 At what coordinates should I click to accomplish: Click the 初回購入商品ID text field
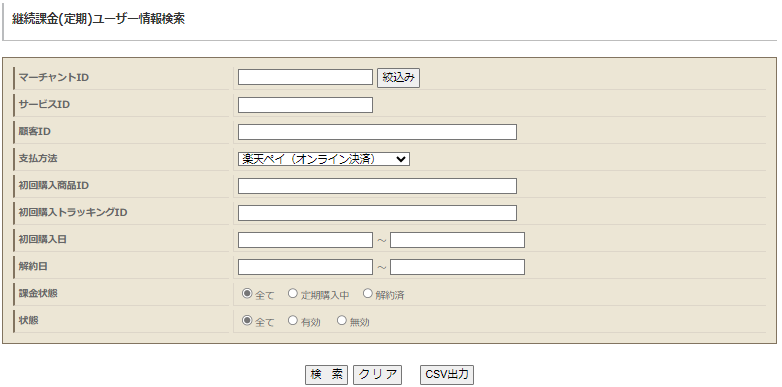tap(377, 186)
